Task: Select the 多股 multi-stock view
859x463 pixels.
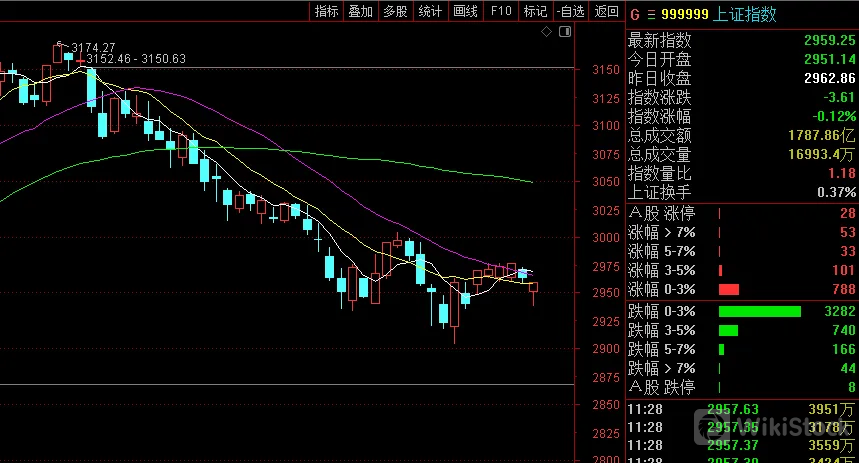Action: [395, 12]
